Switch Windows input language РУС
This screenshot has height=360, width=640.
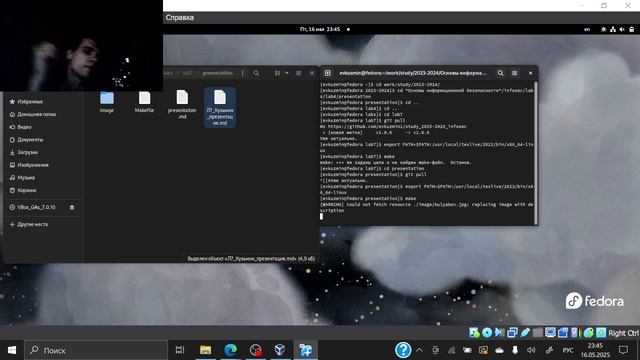568,350
